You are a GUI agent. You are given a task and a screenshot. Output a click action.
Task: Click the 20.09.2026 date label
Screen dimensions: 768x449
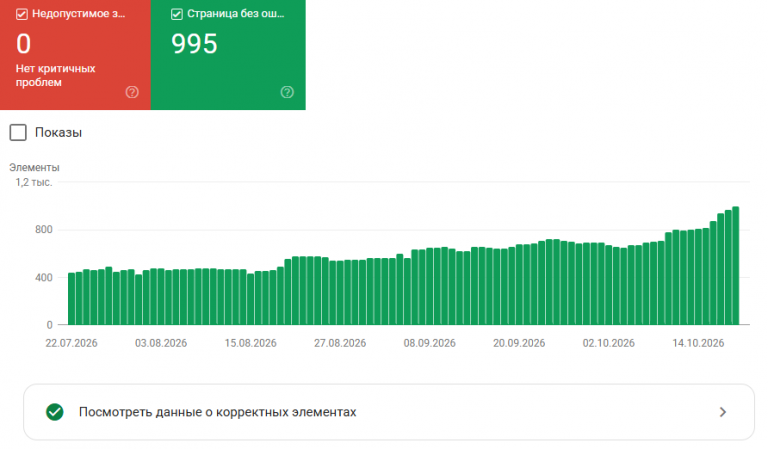[x=519, y=343]
